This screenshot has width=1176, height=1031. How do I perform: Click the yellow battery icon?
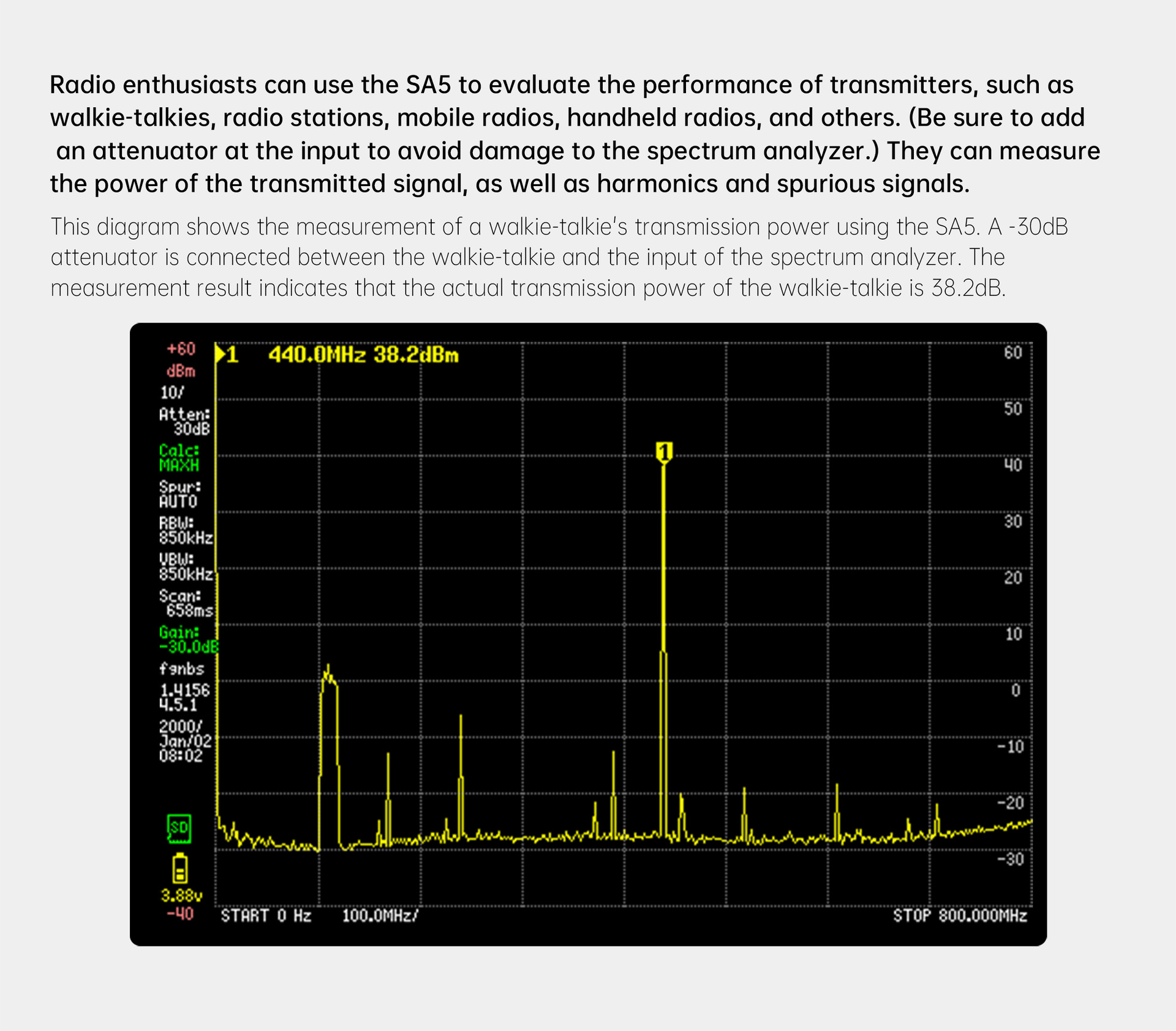(x=179, y=868)
